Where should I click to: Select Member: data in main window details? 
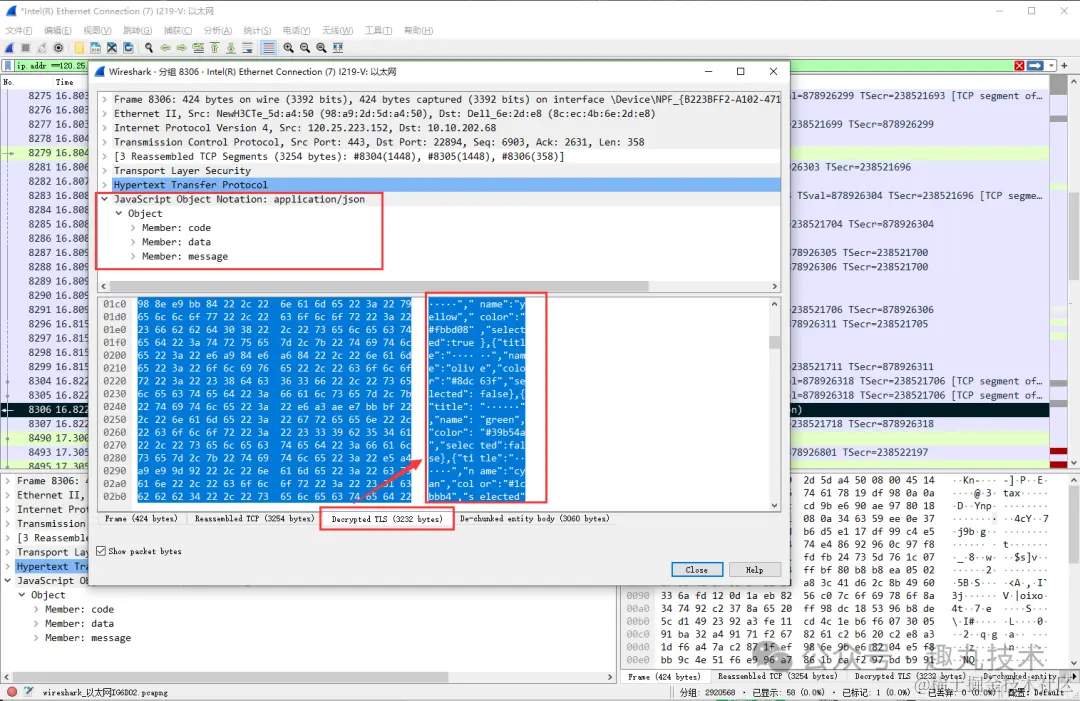coord(79,623)
